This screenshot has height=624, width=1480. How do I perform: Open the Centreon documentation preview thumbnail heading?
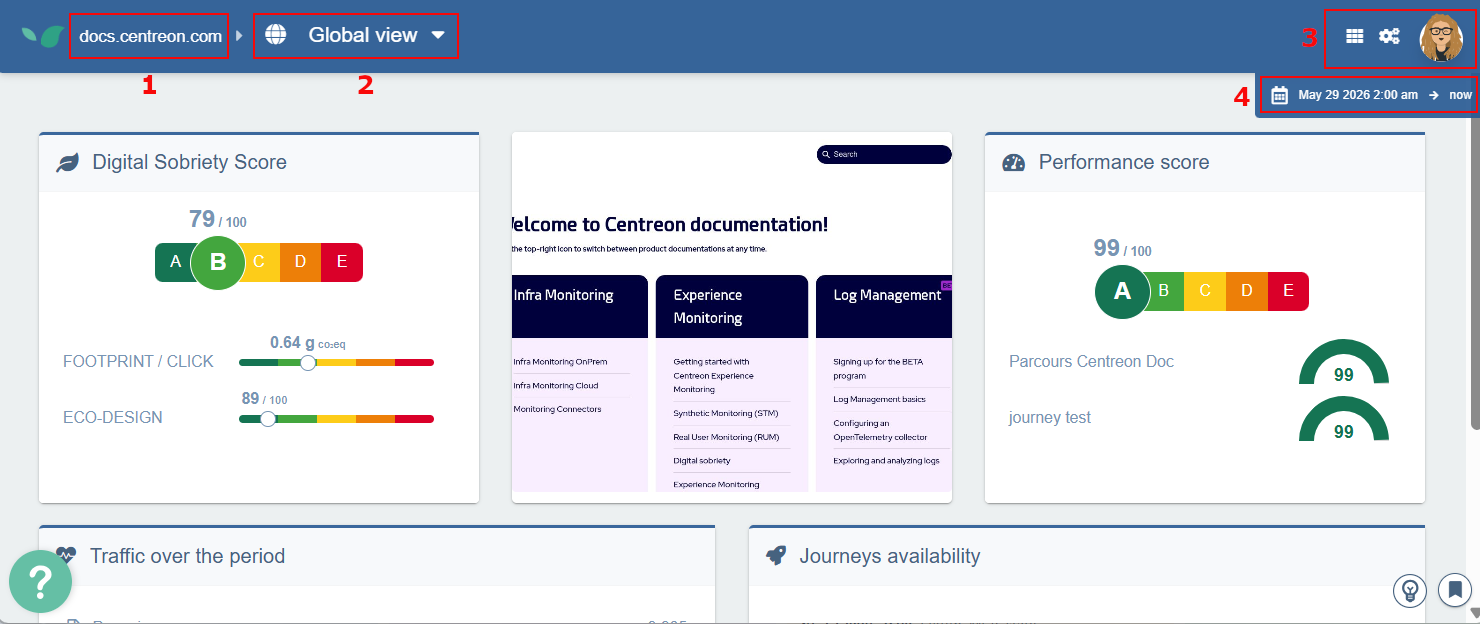point(668,224)
